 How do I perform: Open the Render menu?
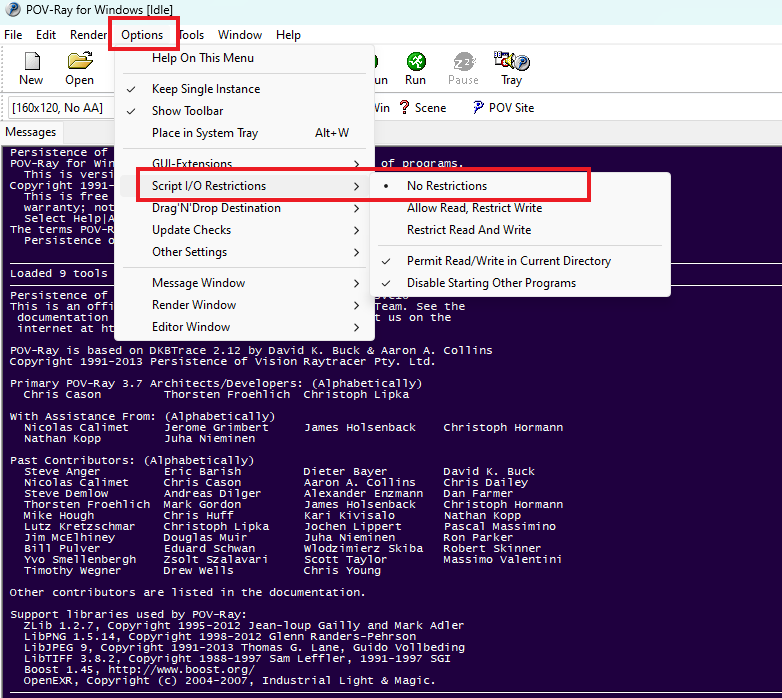(x=88, y=35)
